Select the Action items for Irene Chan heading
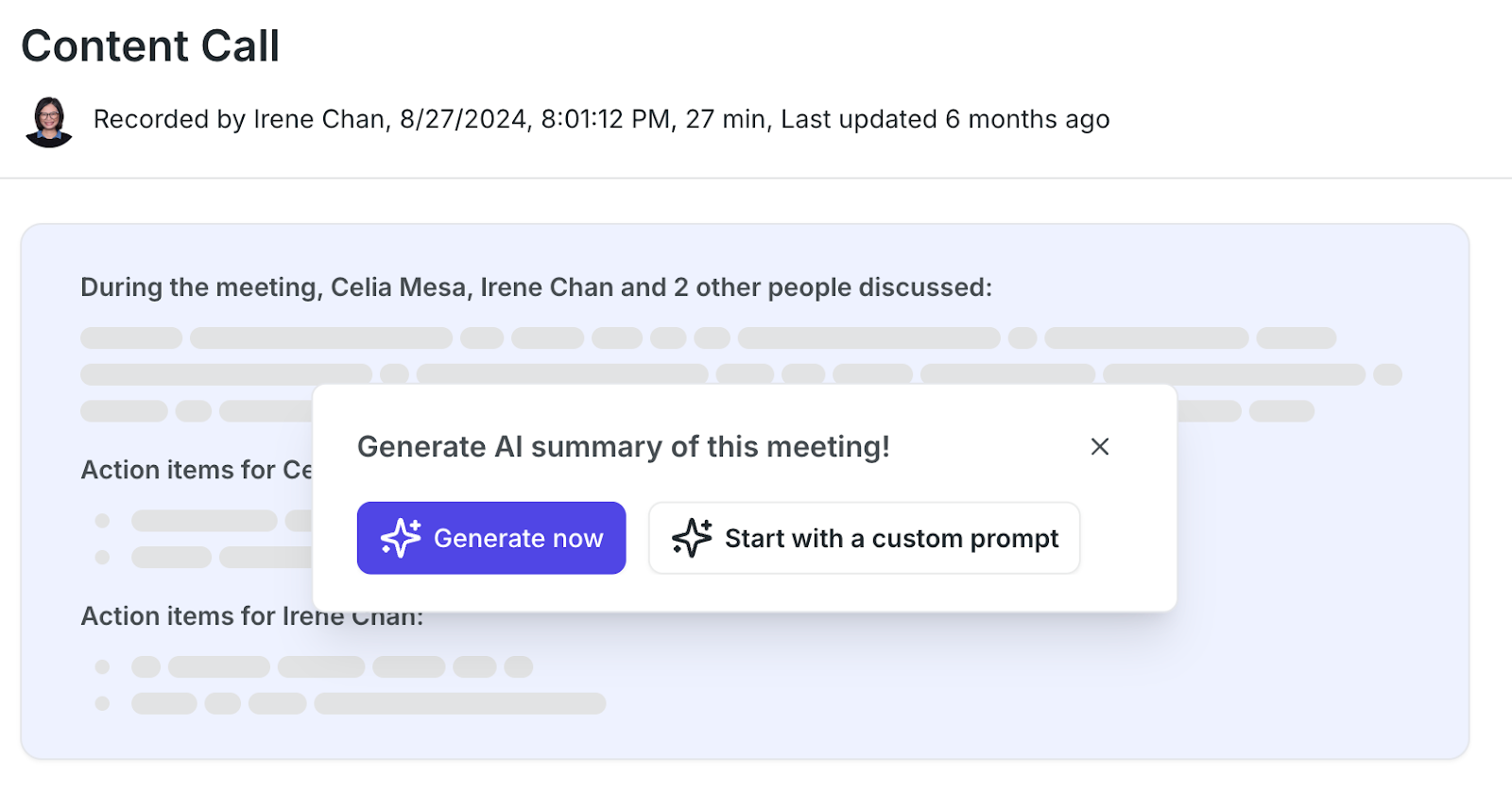The height and width of the screenshot is (793, 1512). click(251, 616)
